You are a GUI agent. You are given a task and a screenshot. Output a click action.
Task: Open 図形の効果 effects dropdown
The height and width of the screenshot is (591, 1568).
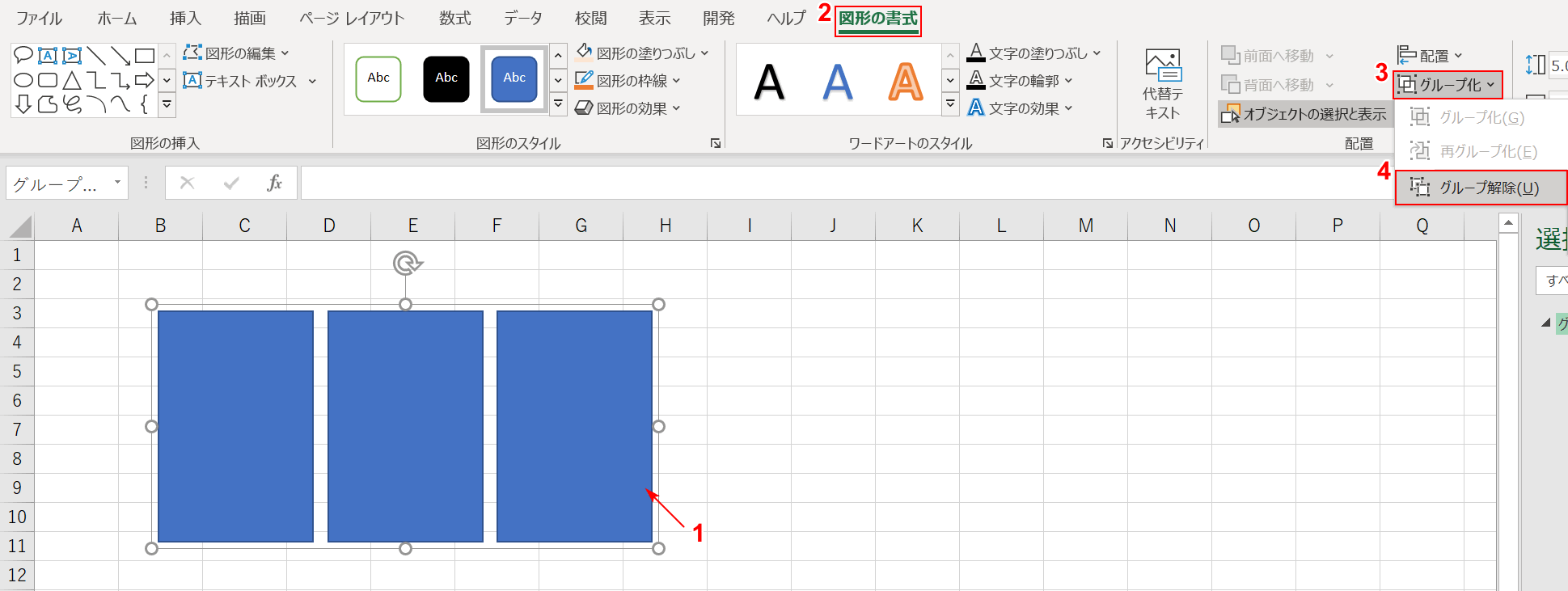coord(628,108)
